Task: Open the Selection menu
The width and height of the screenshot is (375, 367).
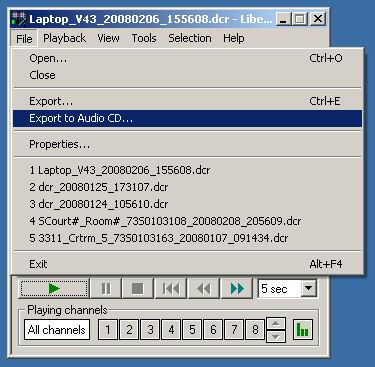Action: coord(190,38)
